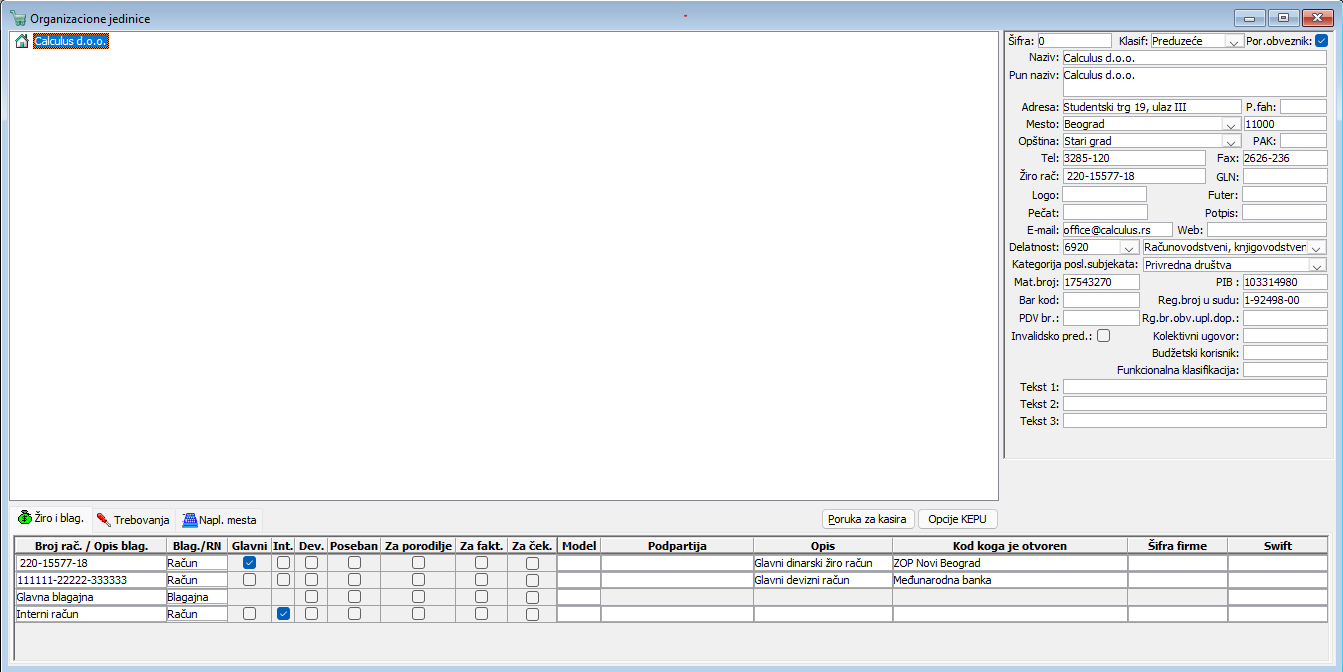Uncheck Int. checkbox for Interni račun row
The width and height of the screenshot is (1343, 672).
[283, 614]
